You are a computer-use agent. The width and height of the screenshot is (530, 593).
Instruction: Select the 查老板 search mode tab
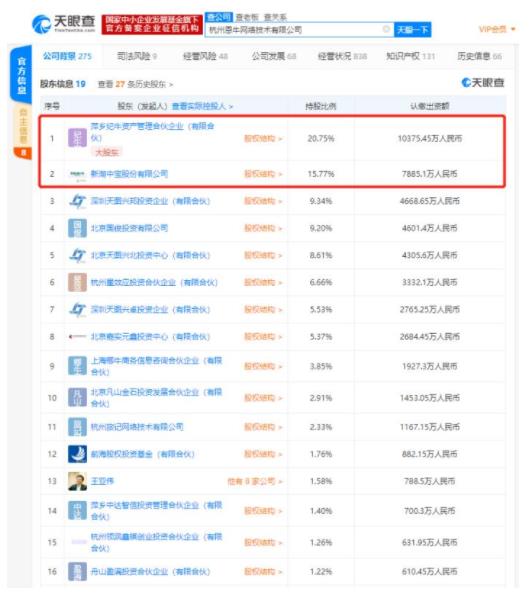[x=247, y=17]
